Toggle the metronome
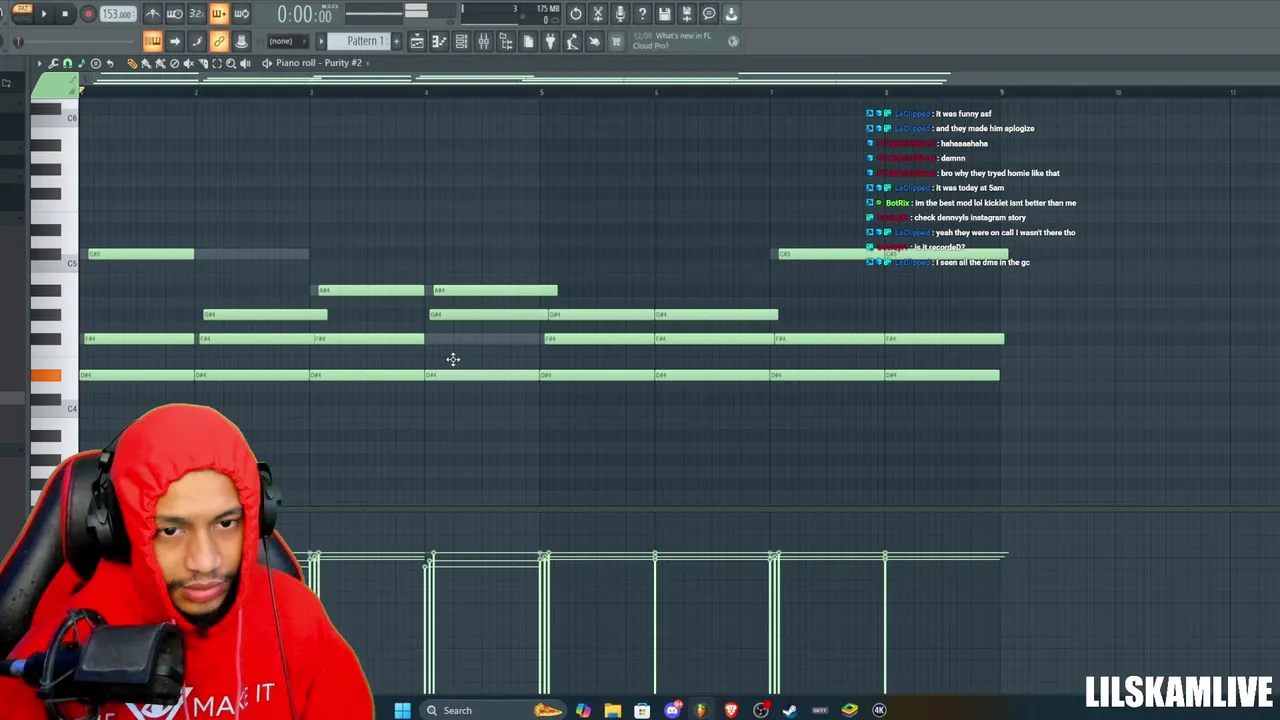 [152, 14]
